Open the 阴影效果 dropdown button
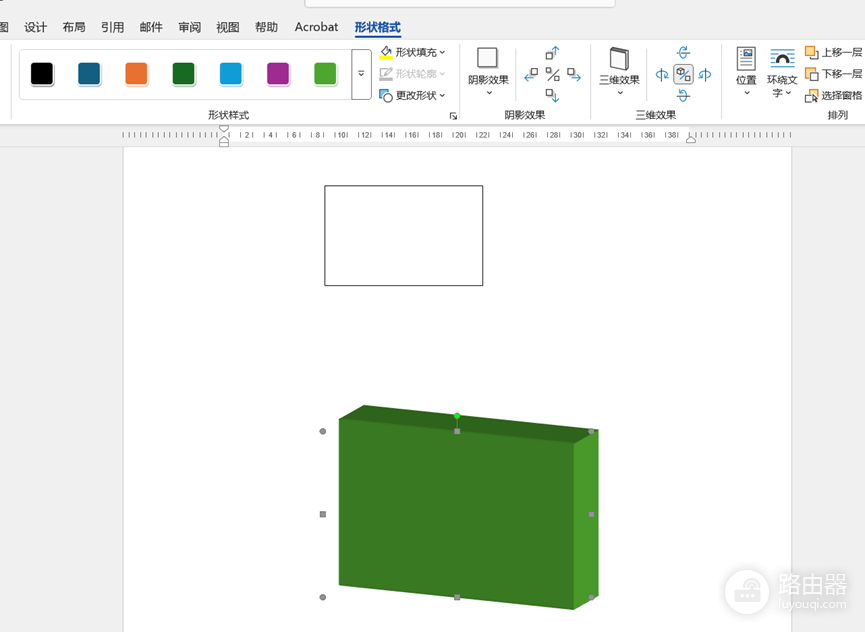This screenshot has width=865, height=632. [488, 72]
